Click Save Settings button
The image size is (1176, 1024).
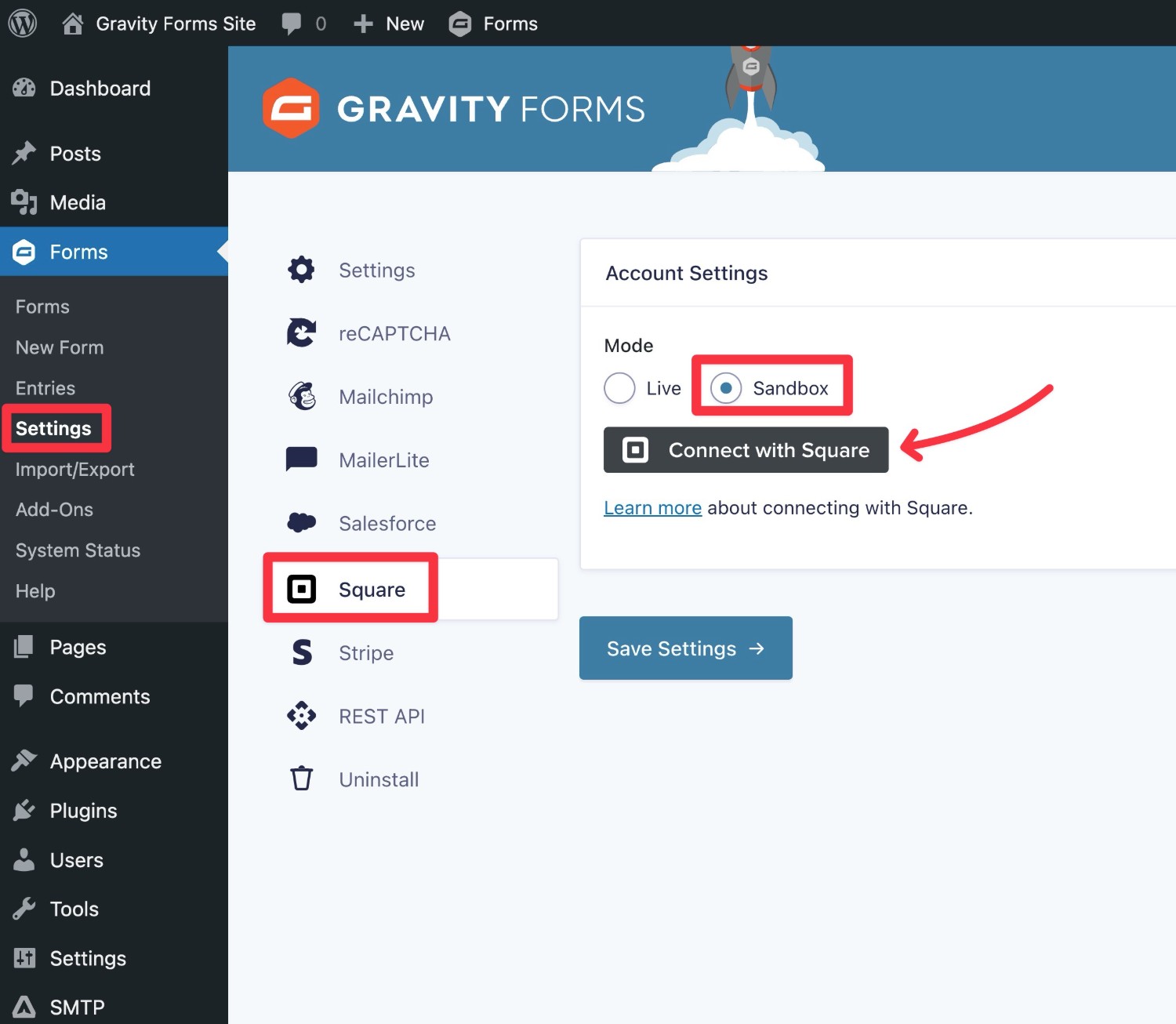(686, 648)
